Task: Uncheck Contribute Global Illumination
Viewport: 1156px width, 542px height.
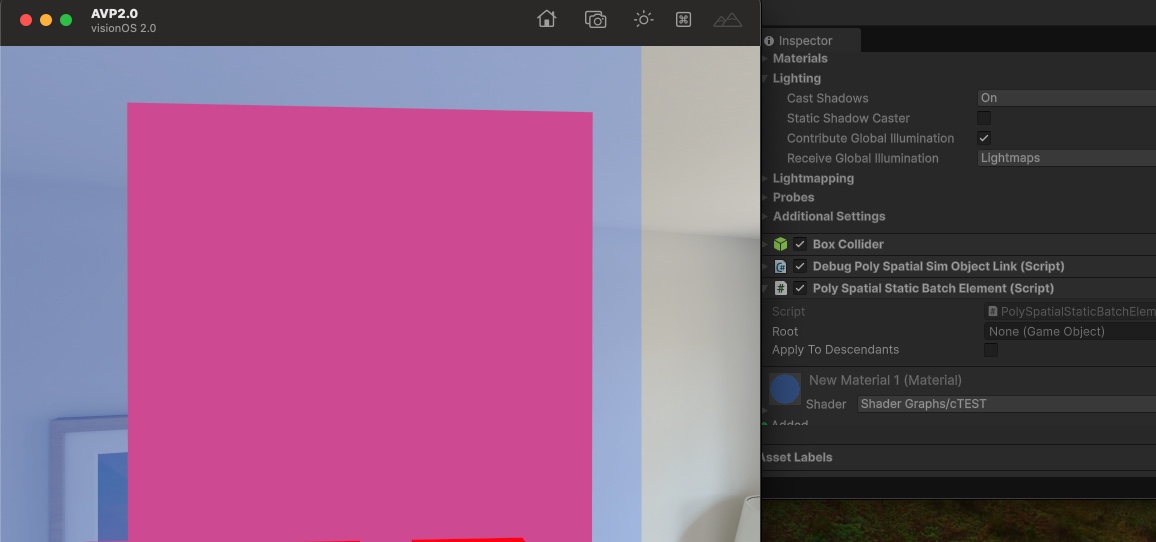Action: (x=983, y=138)
